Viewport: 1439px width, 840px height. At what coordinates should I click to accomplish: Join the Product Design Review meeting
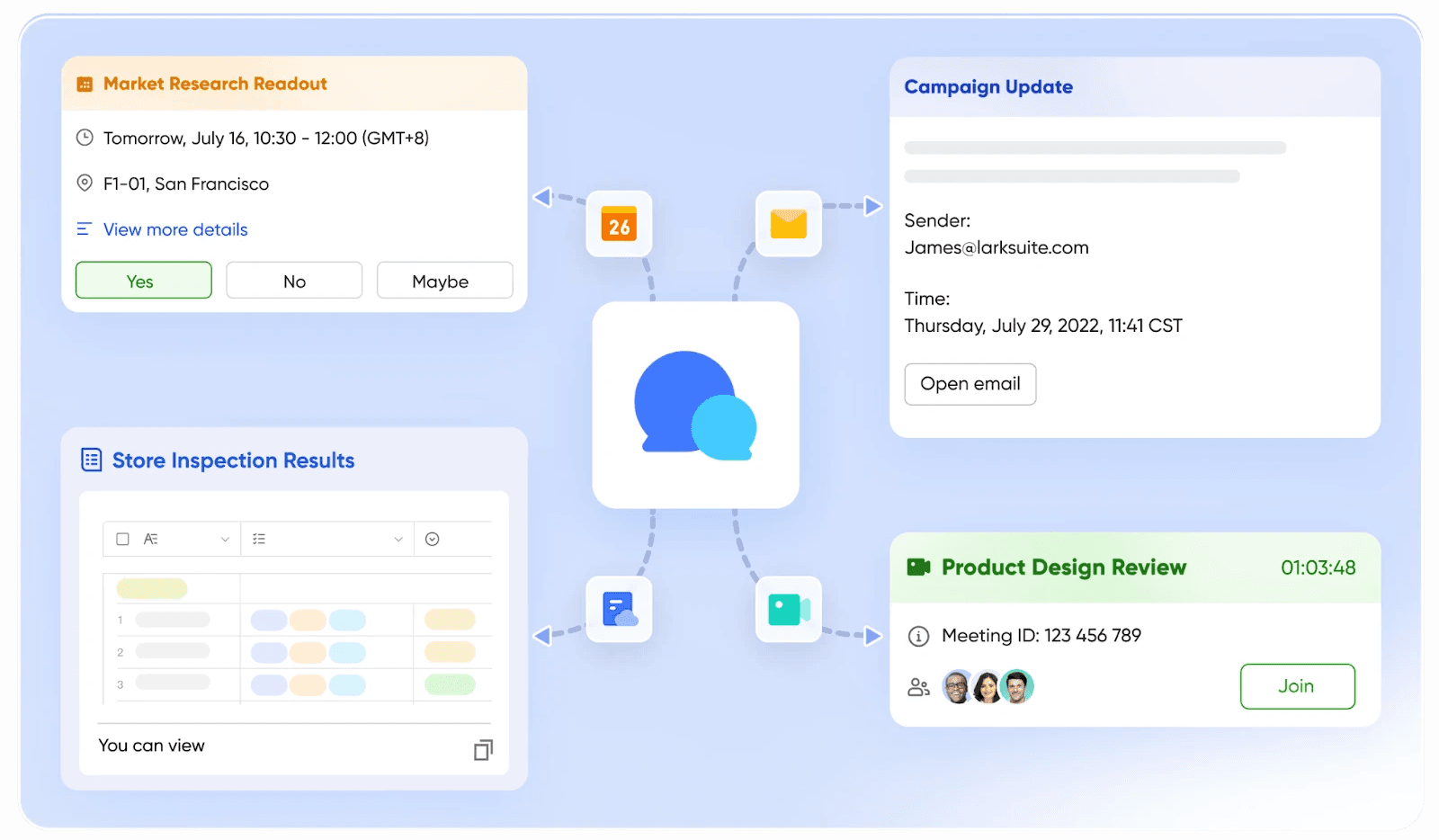pos(1297,686)
